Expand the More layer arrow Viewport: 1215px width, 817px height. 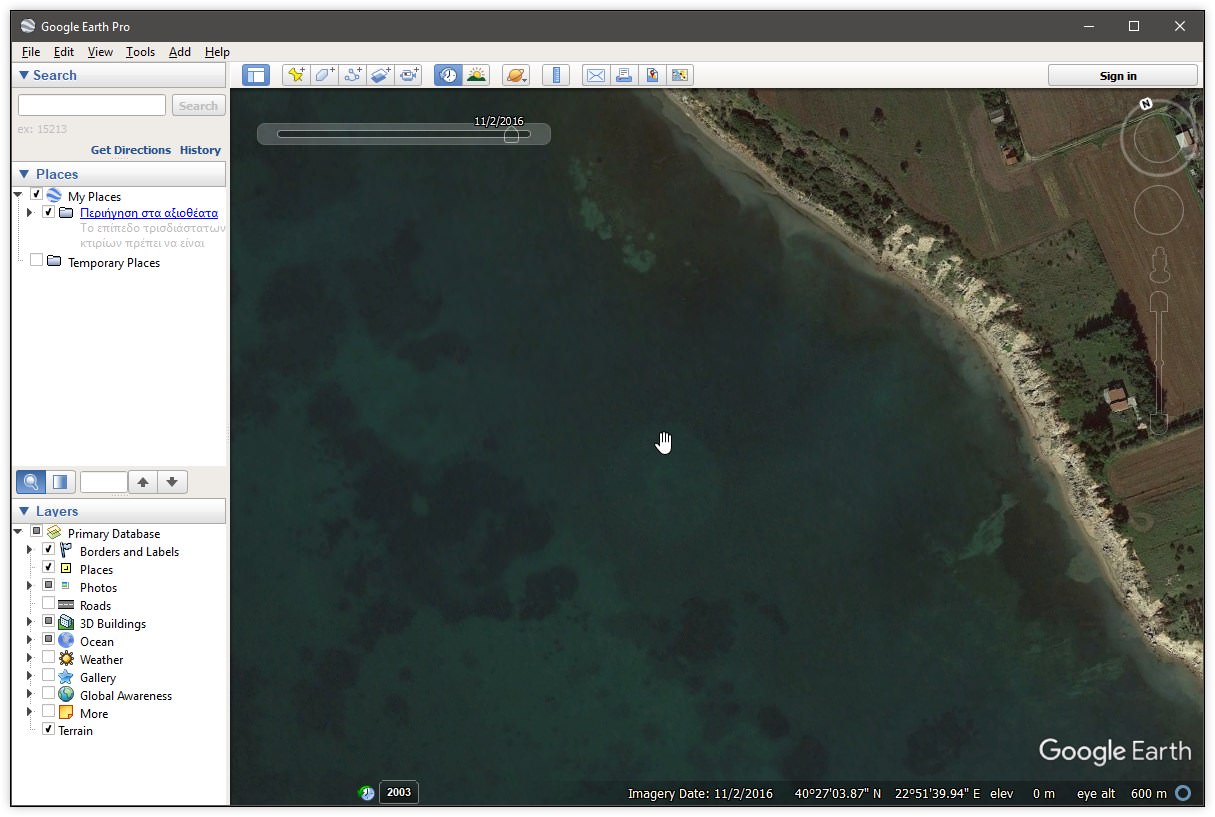click(30, 712)
